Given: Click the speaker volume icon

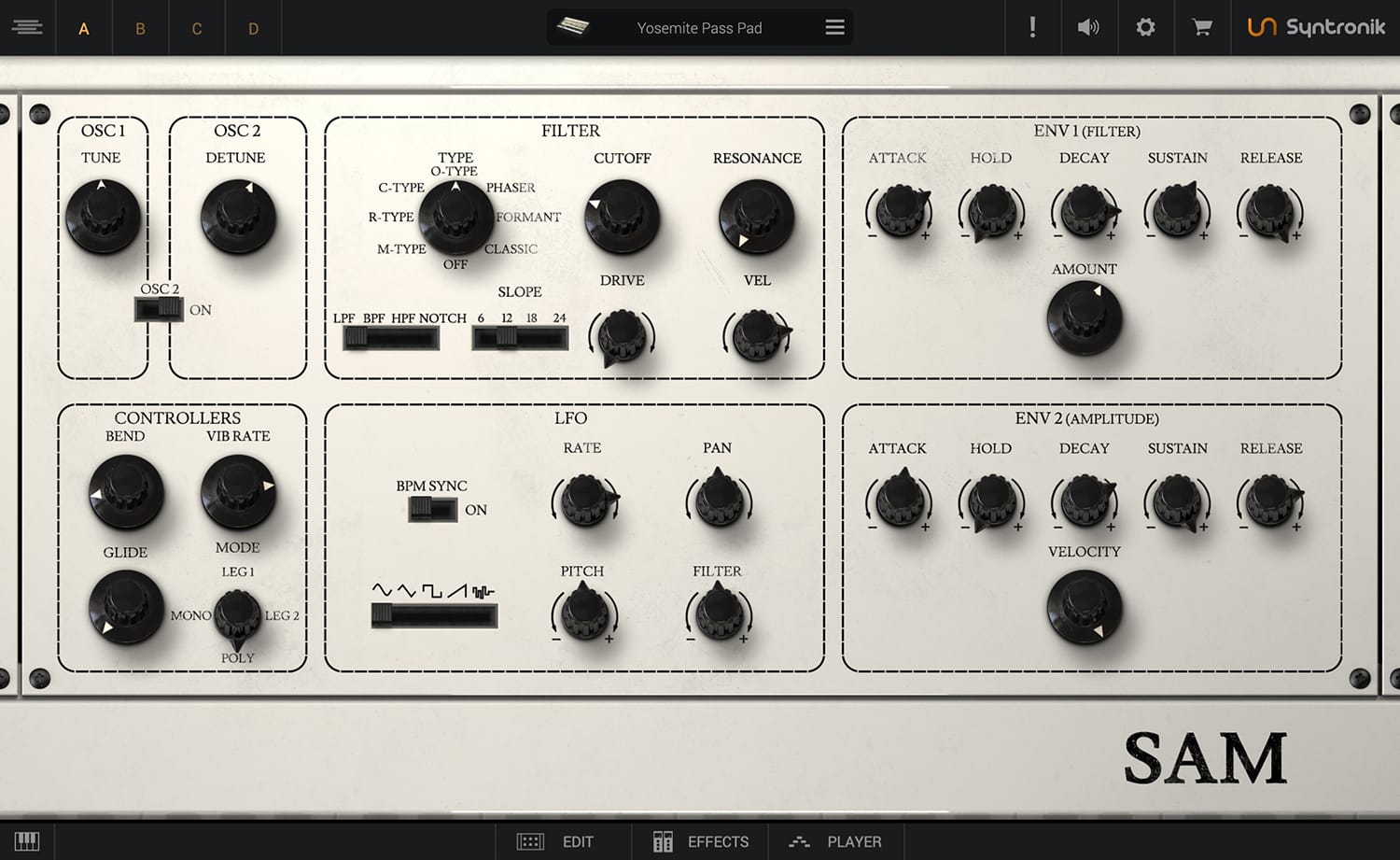Looking at the screenshot, I should click(1088, 28).
